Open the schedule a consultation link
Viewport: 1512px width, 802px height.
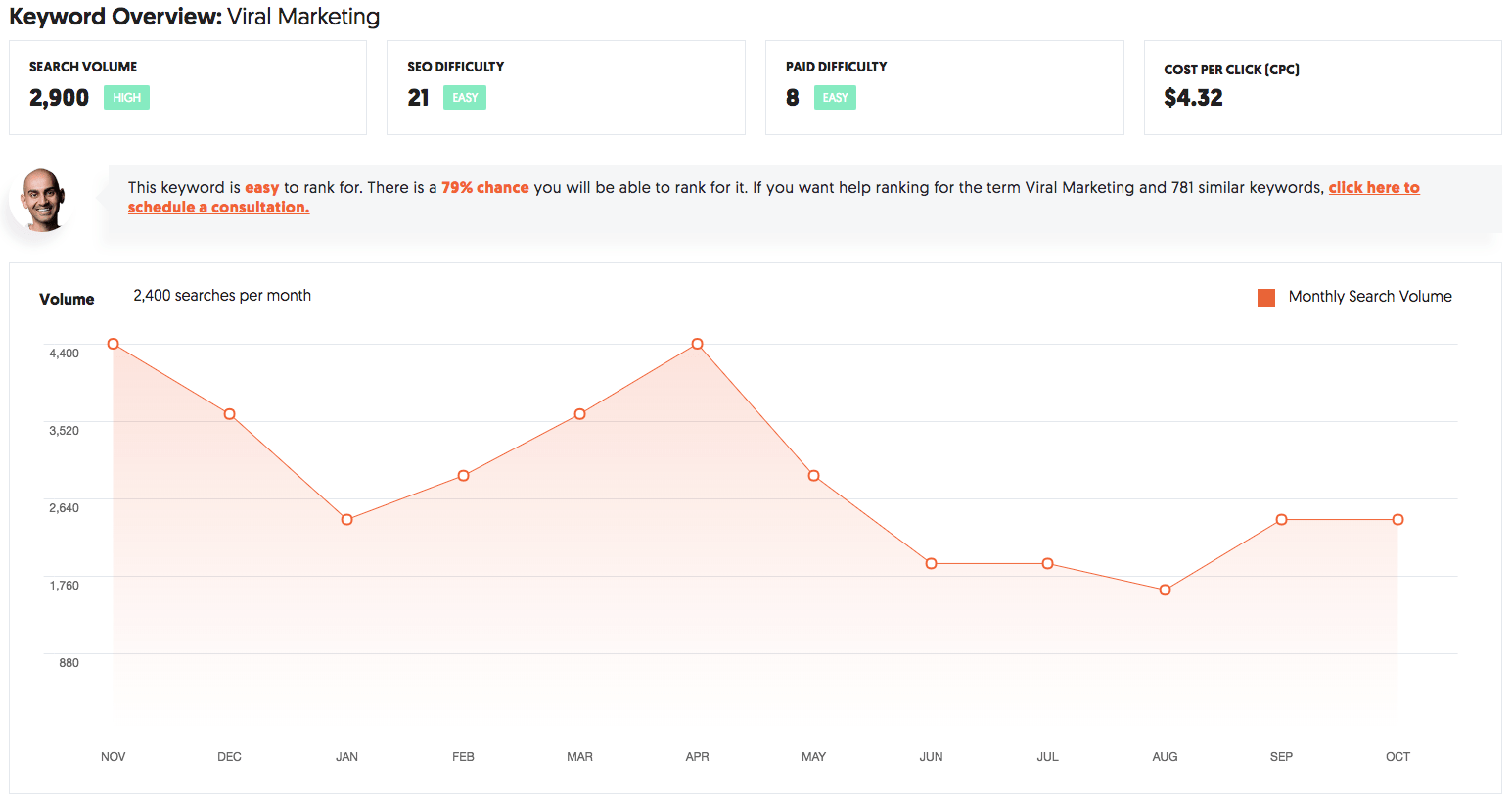point(218,208)
